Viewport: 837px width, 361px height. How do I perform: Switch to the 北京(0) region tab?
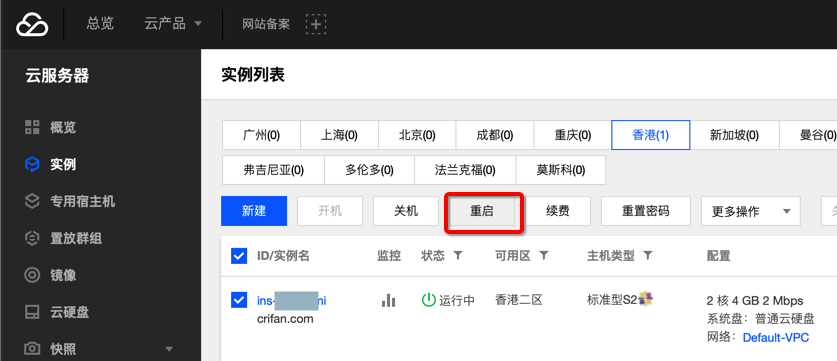(x=417, y=135)
